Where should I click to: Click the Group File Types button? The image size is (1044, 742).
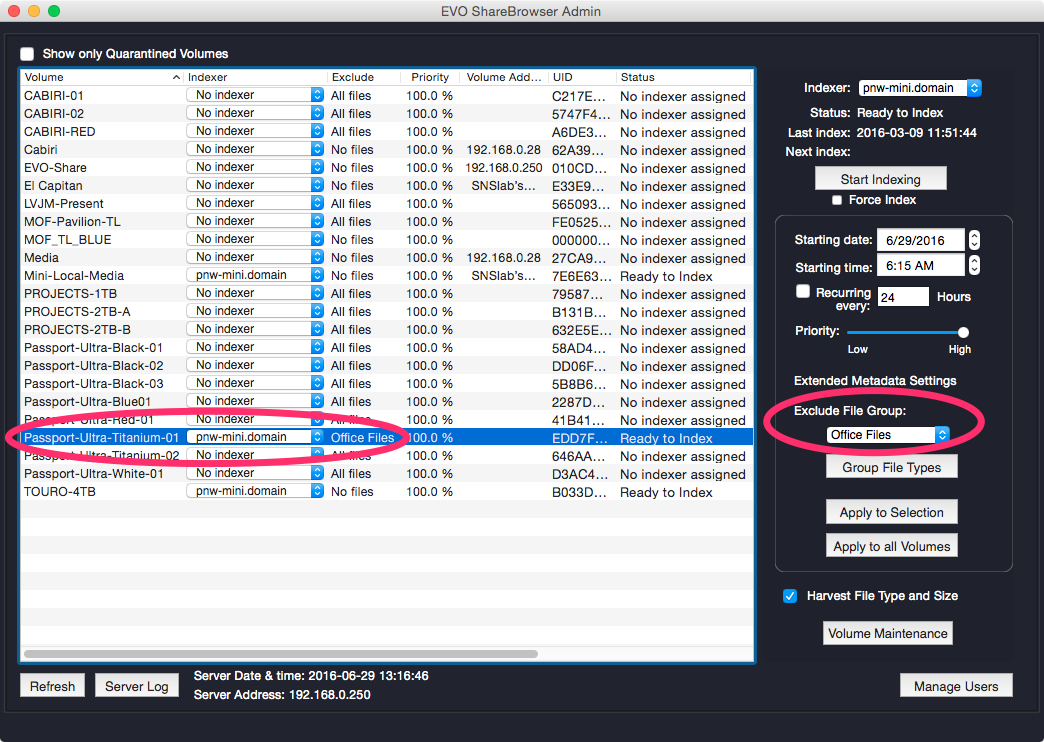[x=892, y=468]
